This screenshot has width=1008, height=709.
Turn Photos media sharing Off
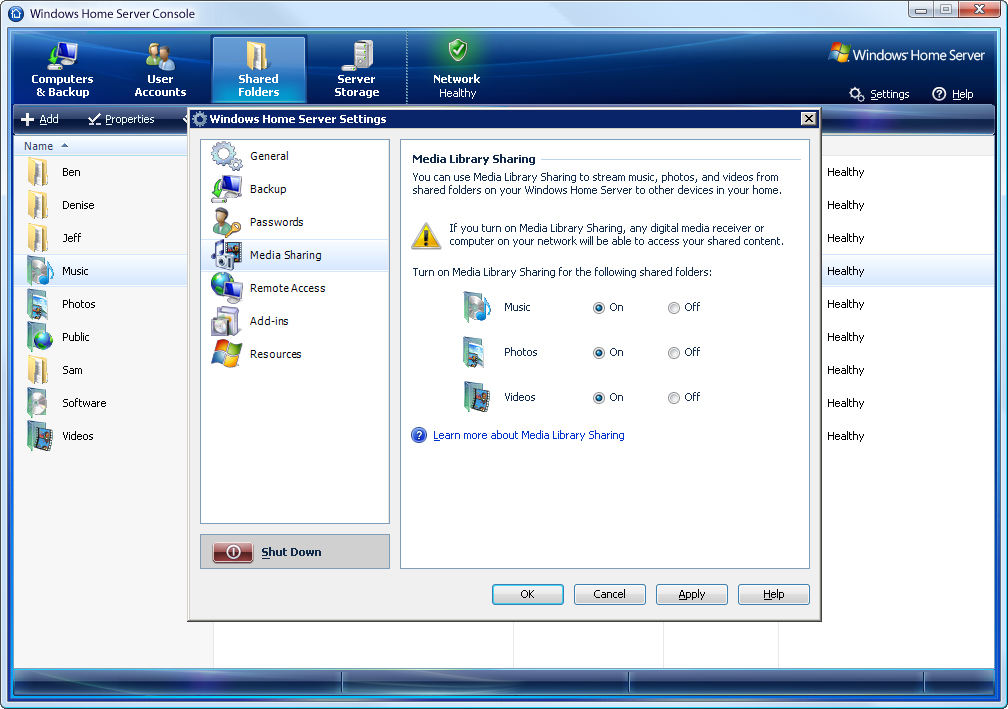(x=674, y=353)
